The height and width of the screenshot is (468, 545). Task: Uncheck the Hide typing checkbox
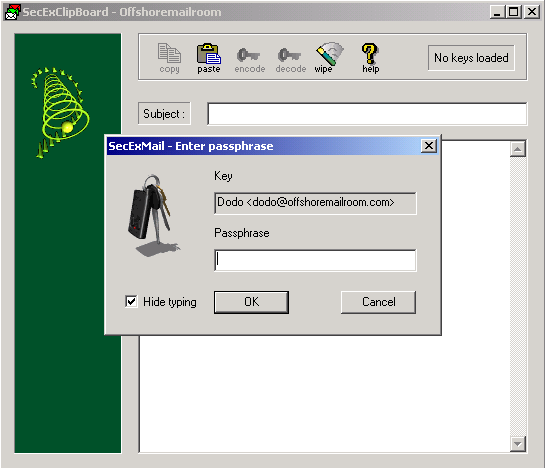tap(131, 301)
